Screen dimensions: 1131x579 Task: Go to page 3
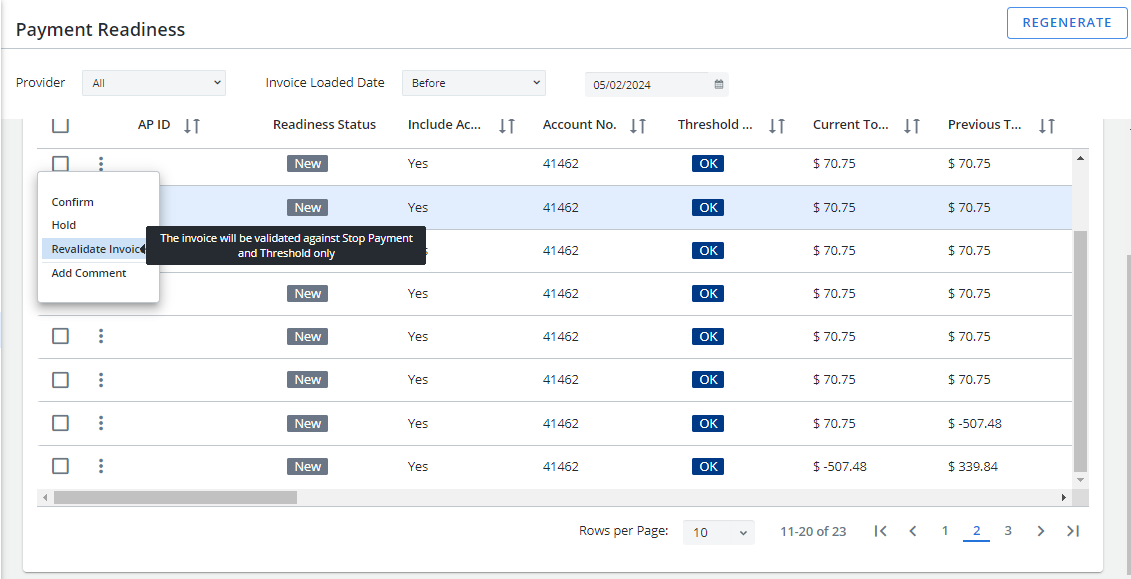tap(1008, 531)
